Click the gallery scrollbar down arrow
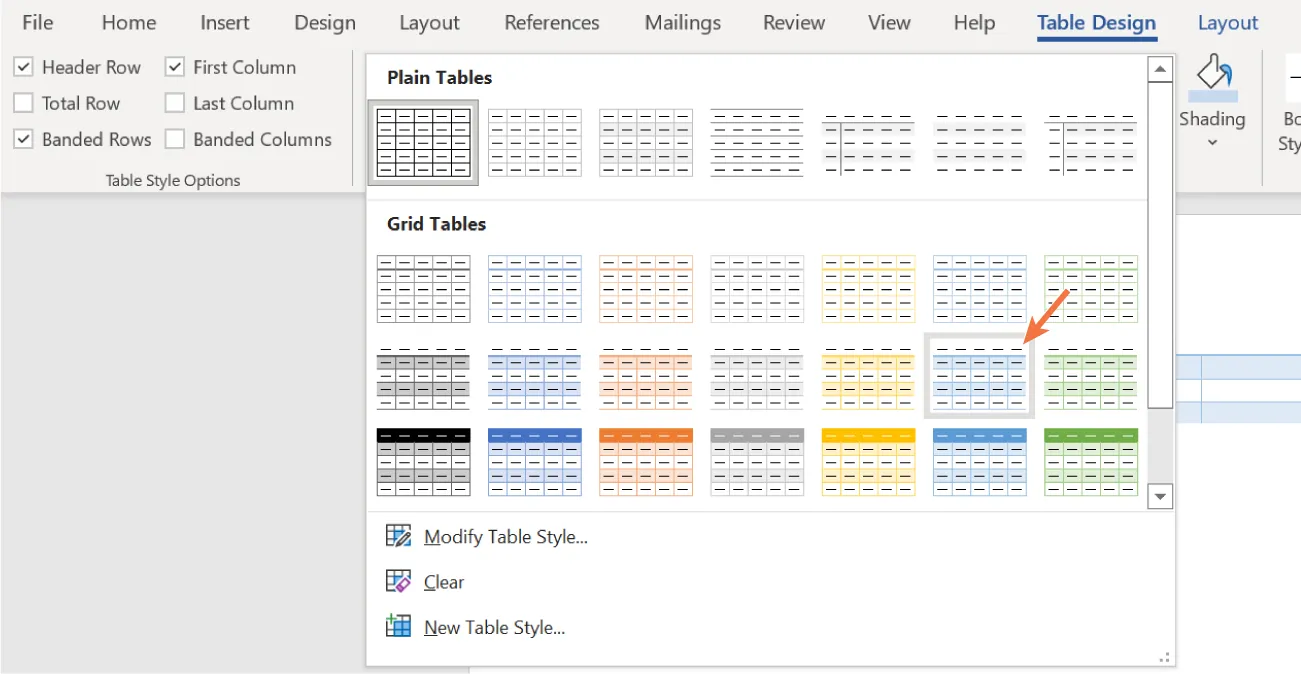The height and width of the screenshot is (674, 1301). tap(1160, 496)
